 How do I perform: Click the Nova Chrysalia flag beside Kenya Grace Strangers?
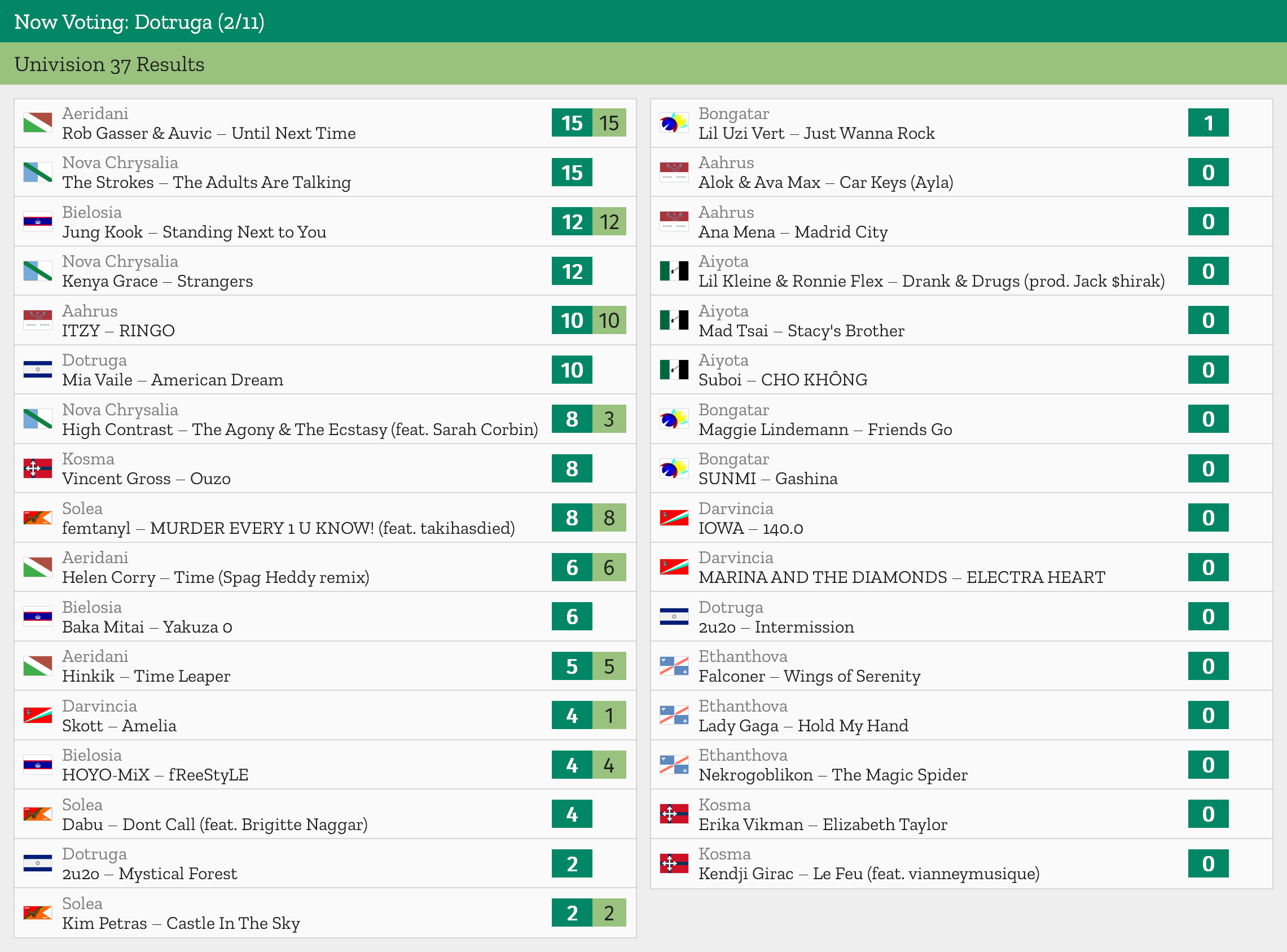[37, 271]
